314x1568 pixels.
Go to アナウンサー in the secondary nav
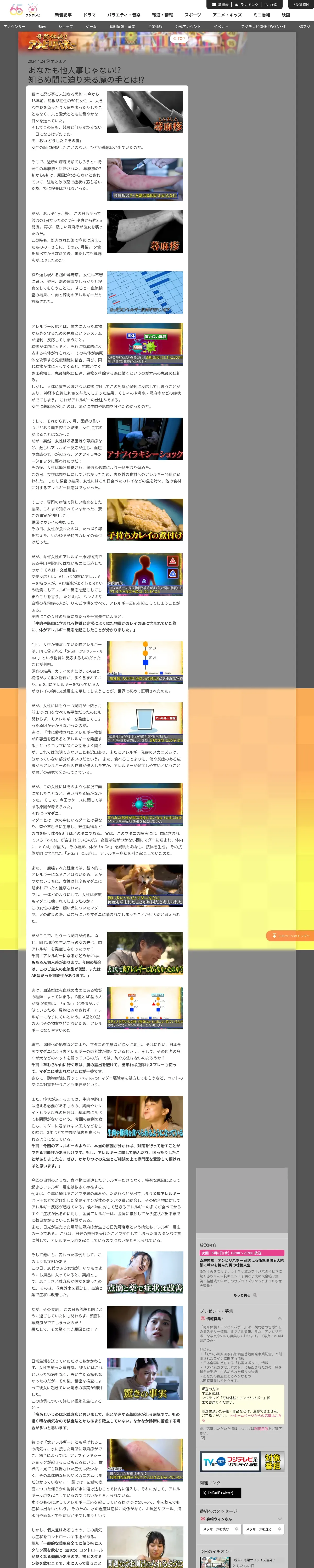tap(15, 27)
